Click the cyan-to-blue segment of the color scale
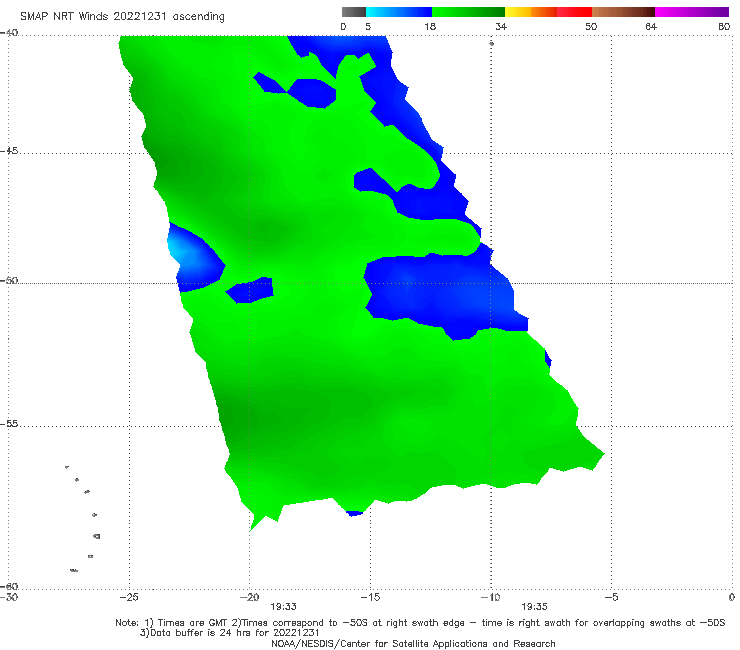The image size is (740, 650). [x=399, y=12]
